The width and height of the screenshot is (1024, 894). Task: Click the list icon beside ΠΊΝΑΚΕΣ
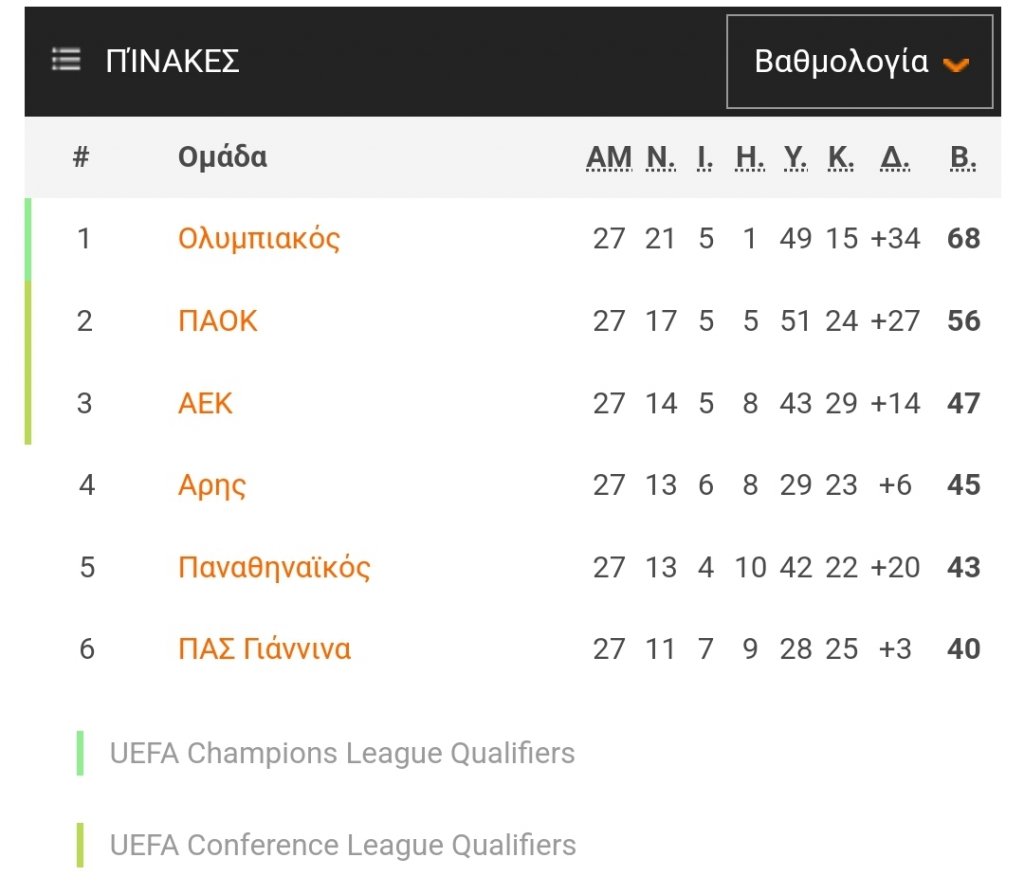66,59
